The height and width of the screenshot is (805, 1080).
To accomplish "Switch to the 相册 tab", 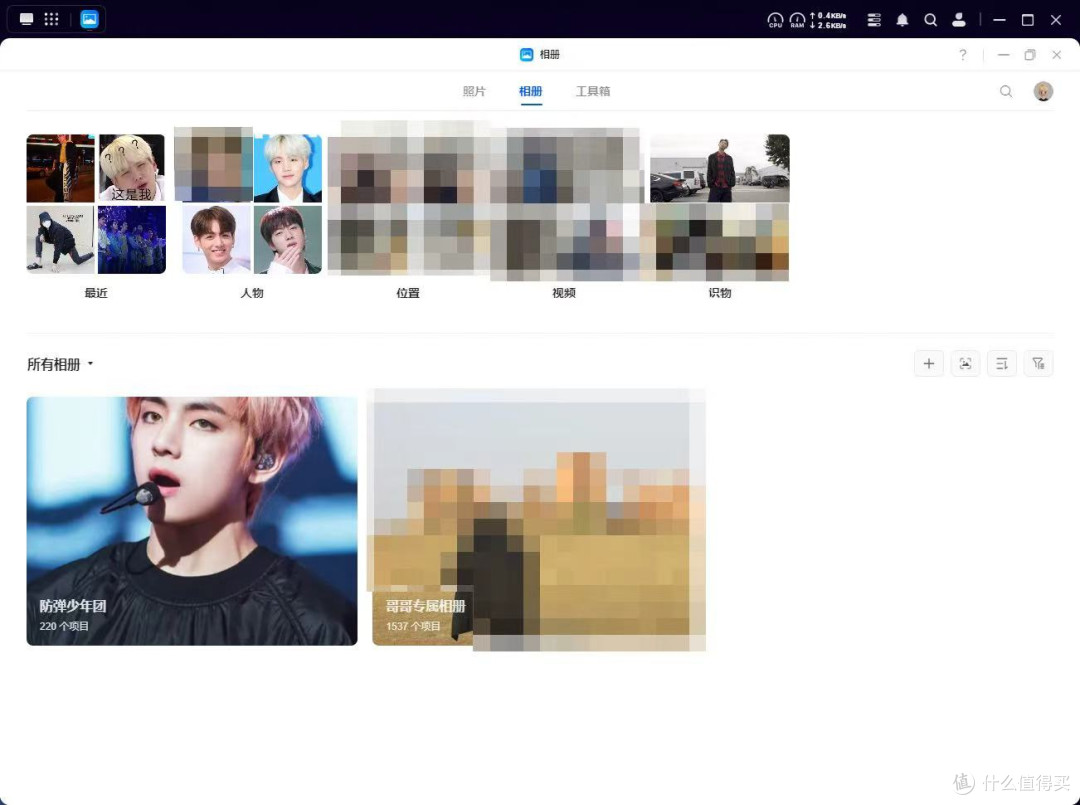I will pos(530,91).
